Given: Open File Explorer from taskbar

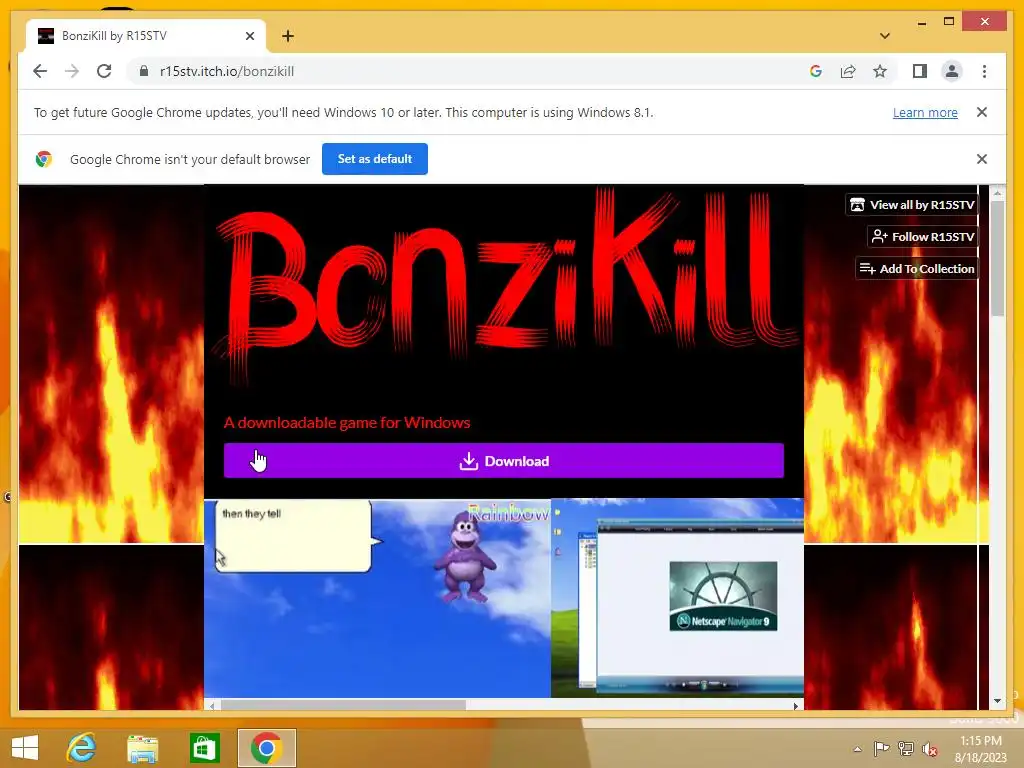Looking at the screenshot, I should point(142,747).
